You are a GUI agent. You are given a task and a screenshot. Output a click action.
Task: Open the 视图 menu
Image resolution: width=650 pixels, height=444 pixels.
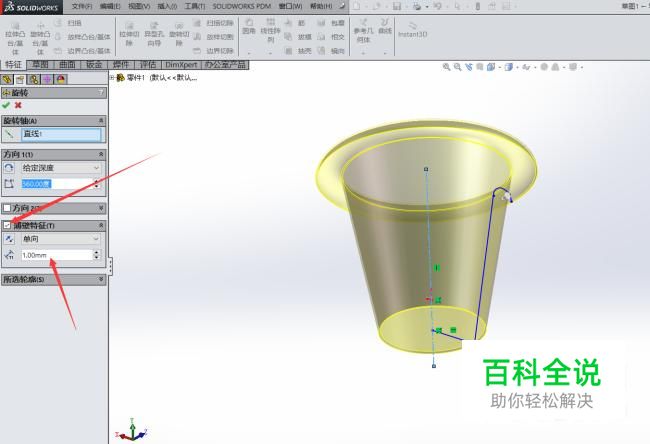pos(139,6)
